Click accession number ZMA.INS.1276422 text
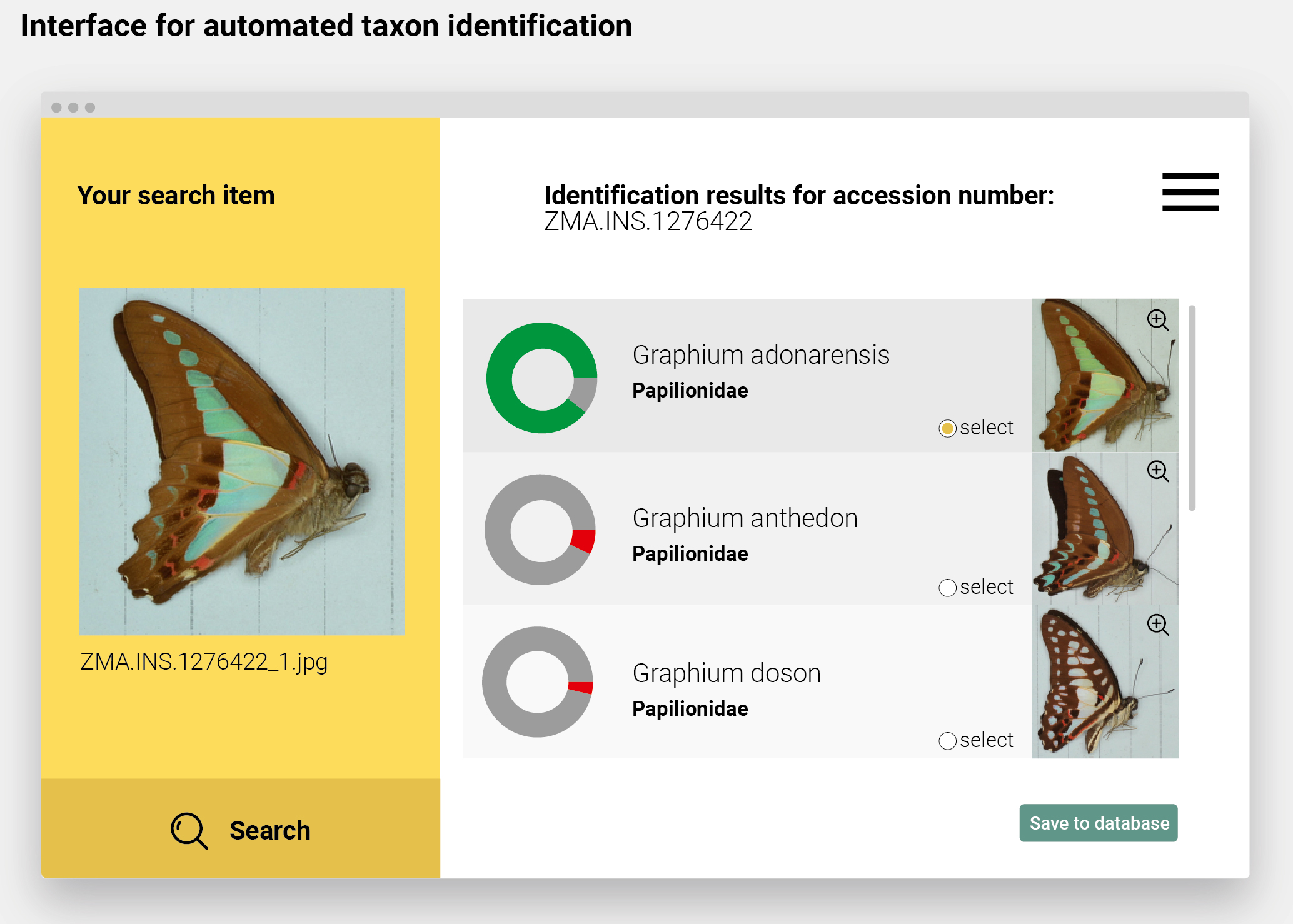 pyautogui.click(x=648, y=221)
